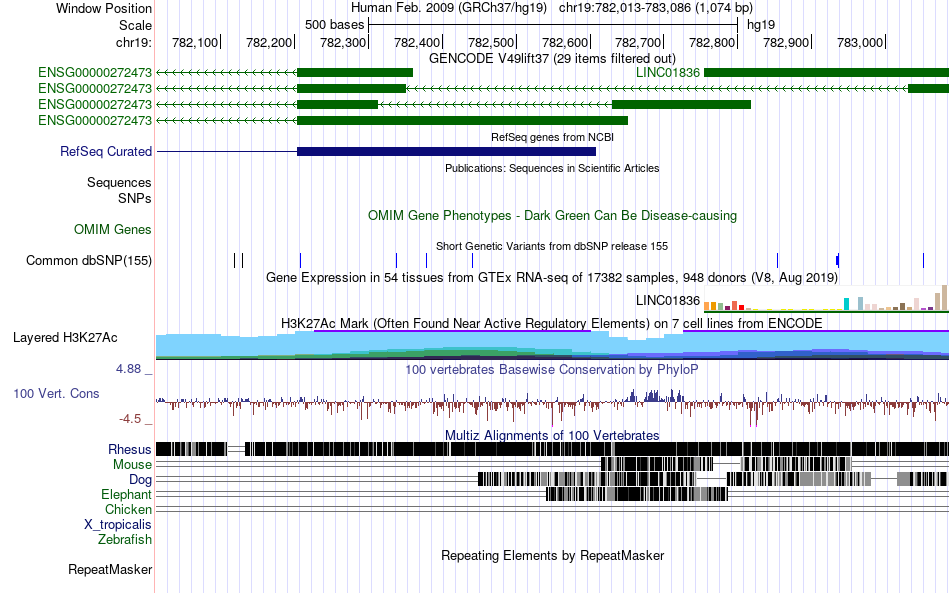Open the OMIM Gene Phenotypes track title
Image resolution: width=950 pixels, height=593 pixels.
coord(552,216)
